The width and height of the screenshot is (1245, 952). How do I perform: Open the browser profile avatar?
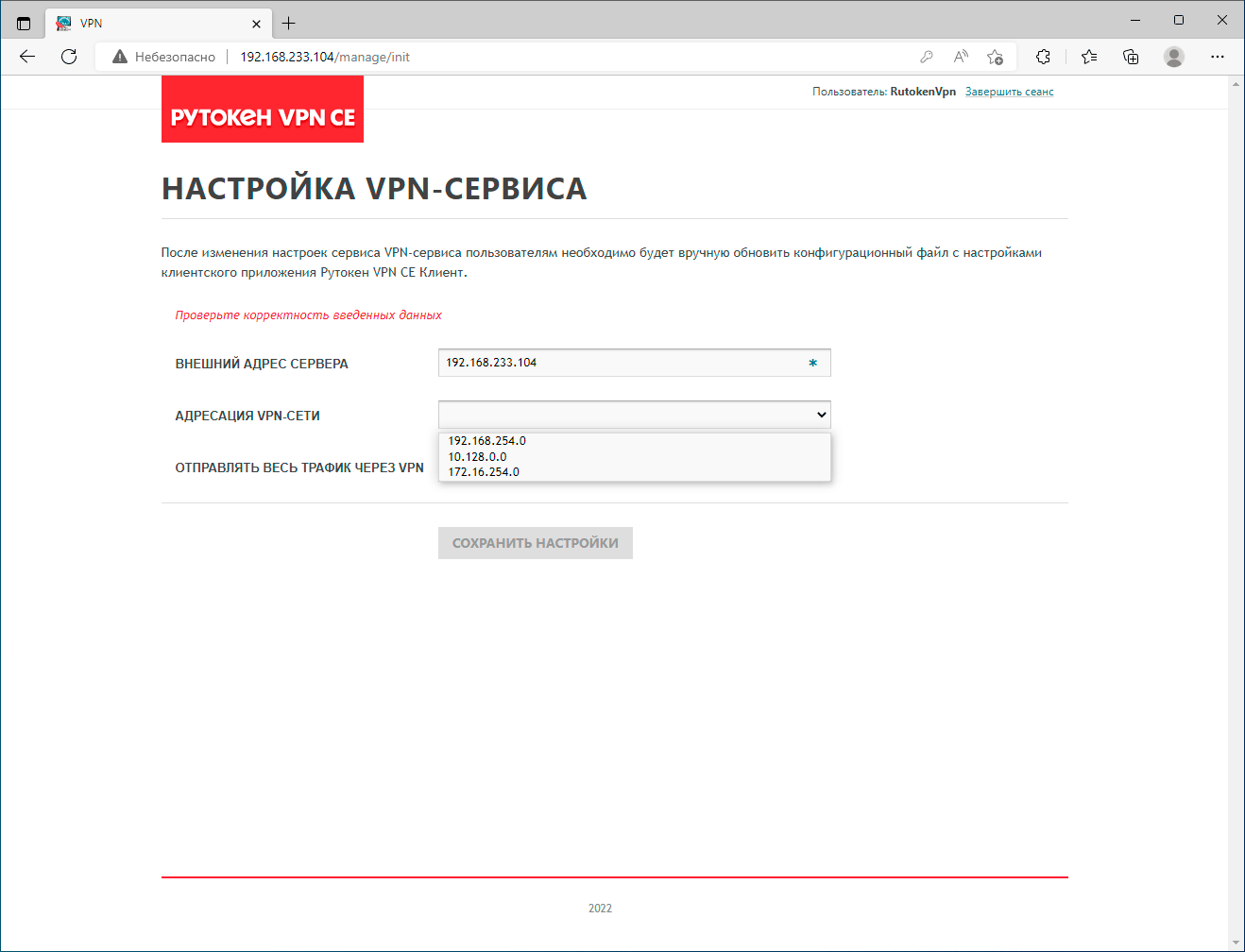click(1174, 57)
